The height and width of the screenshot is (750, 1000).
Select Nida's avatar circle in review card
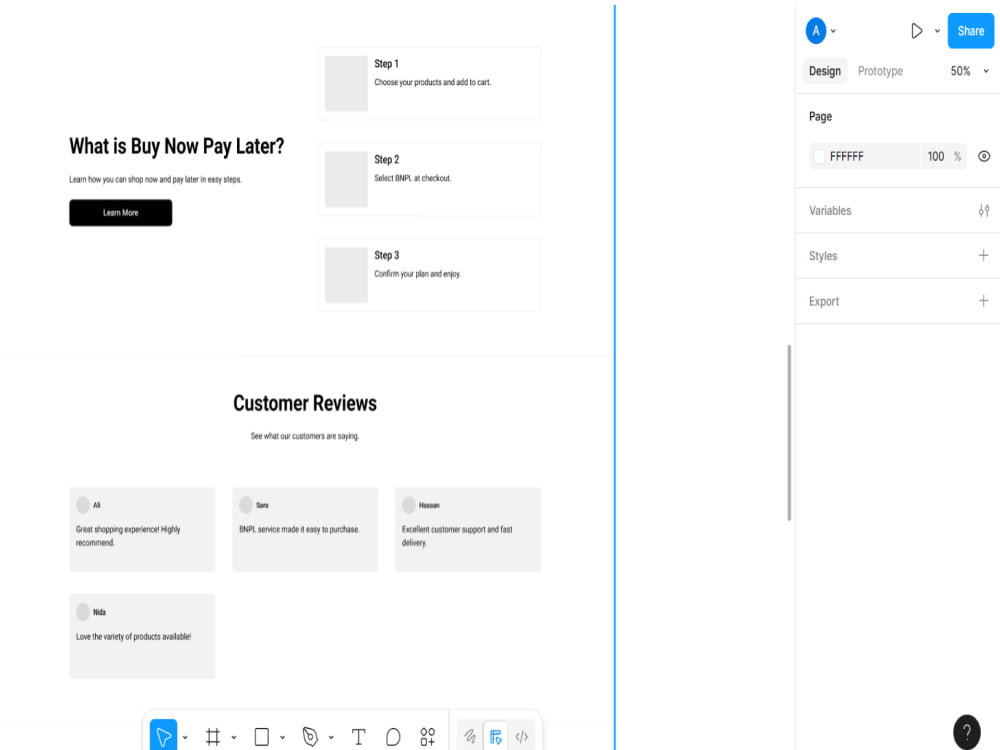[x=83, y=612]
